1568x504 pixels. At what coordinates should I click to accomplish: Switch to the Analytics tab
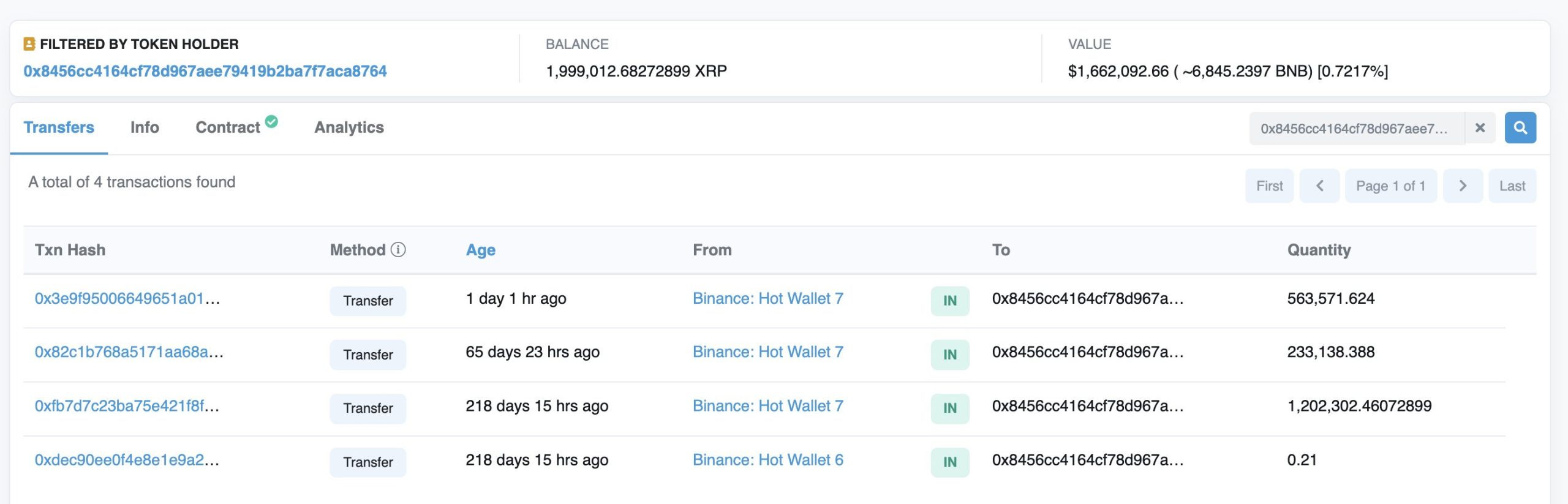[349, 127]
